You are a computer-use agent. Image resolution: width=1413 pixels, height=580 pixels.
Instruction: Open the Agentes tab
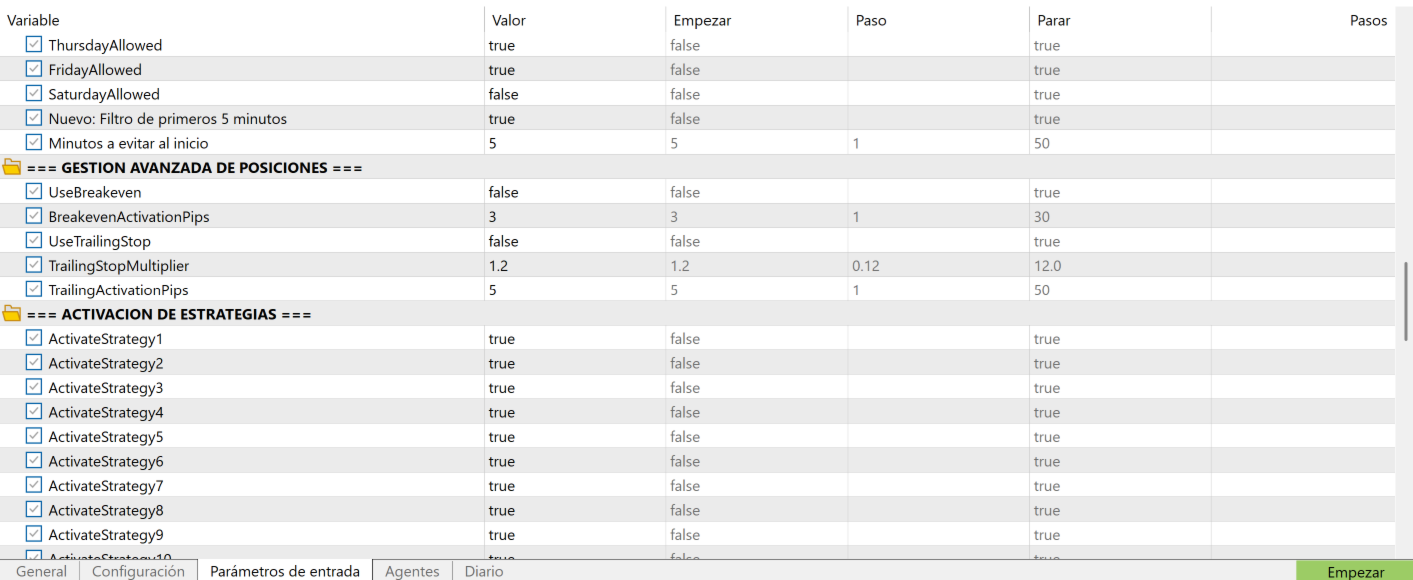tap(412, 571)
